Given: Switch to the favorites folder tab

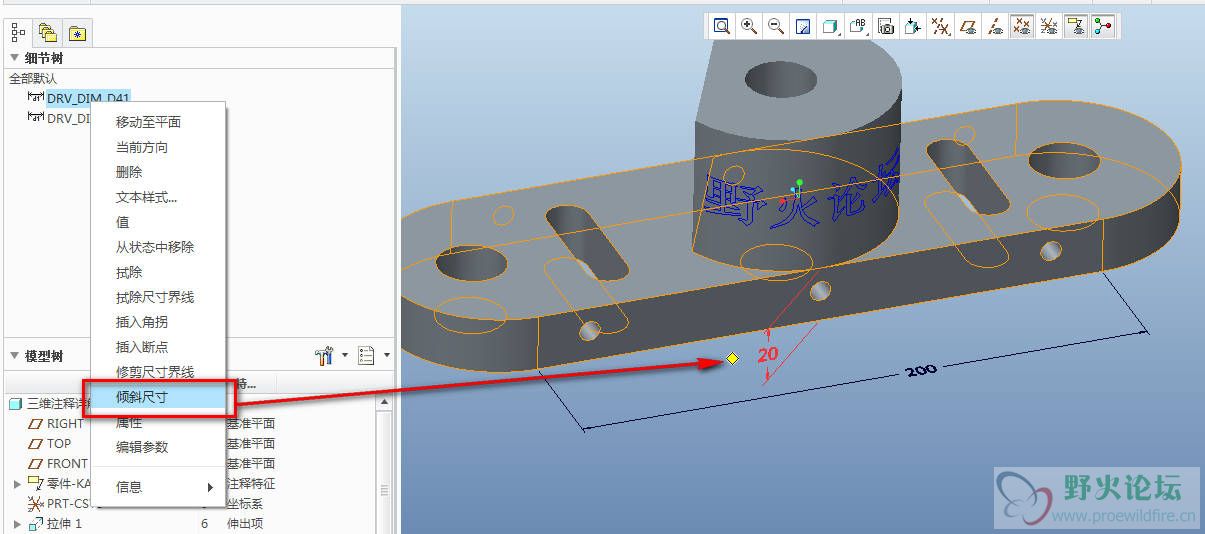Looking at the screenshot, I should tap(77, 33).
